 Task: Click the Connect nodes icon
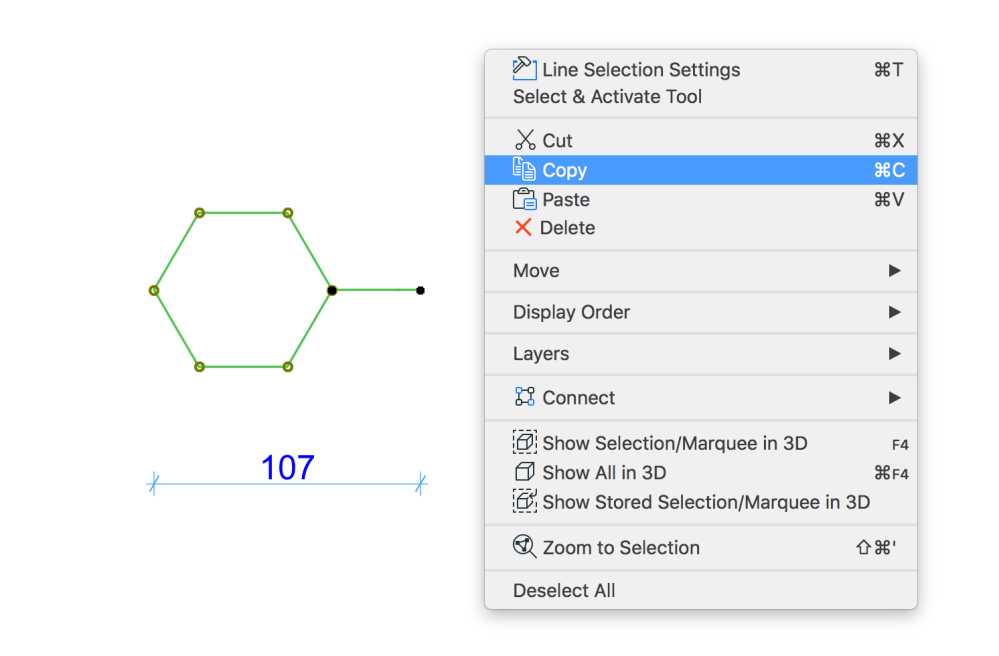point(525,397)
